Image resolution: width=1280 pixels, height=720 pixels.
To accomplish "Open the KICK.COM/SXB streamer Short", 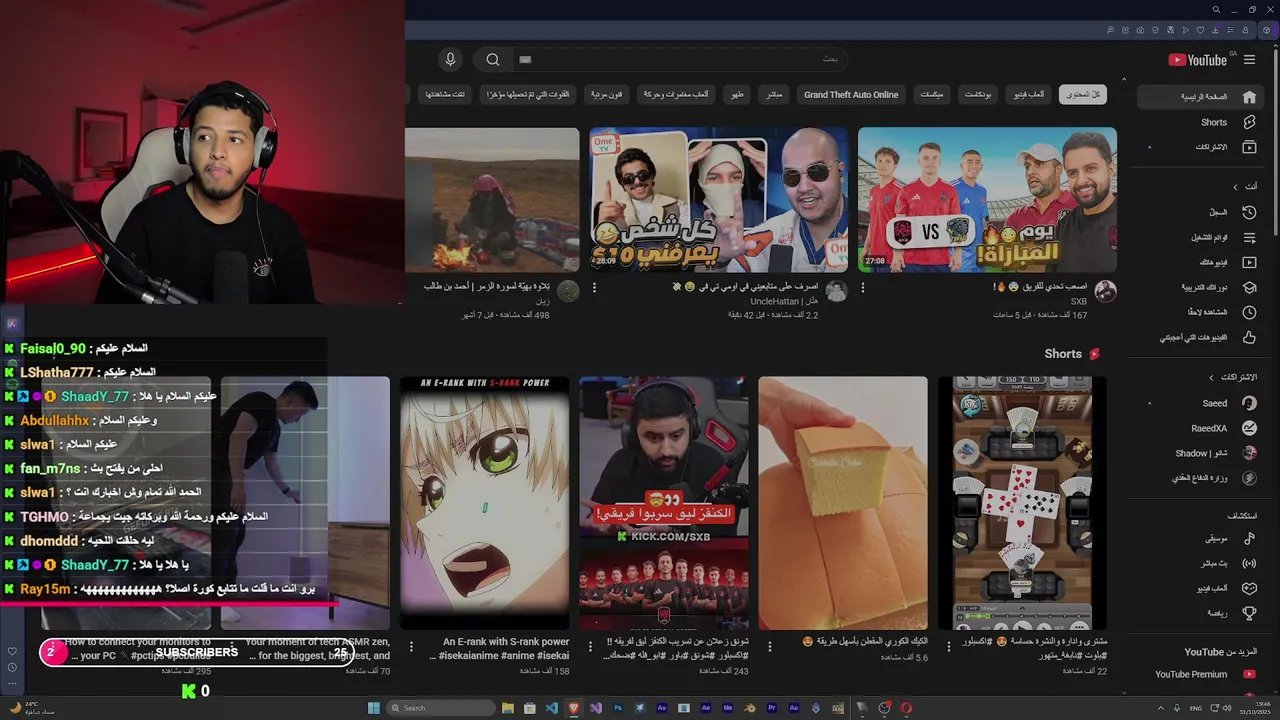I will [x=664, y=503].
